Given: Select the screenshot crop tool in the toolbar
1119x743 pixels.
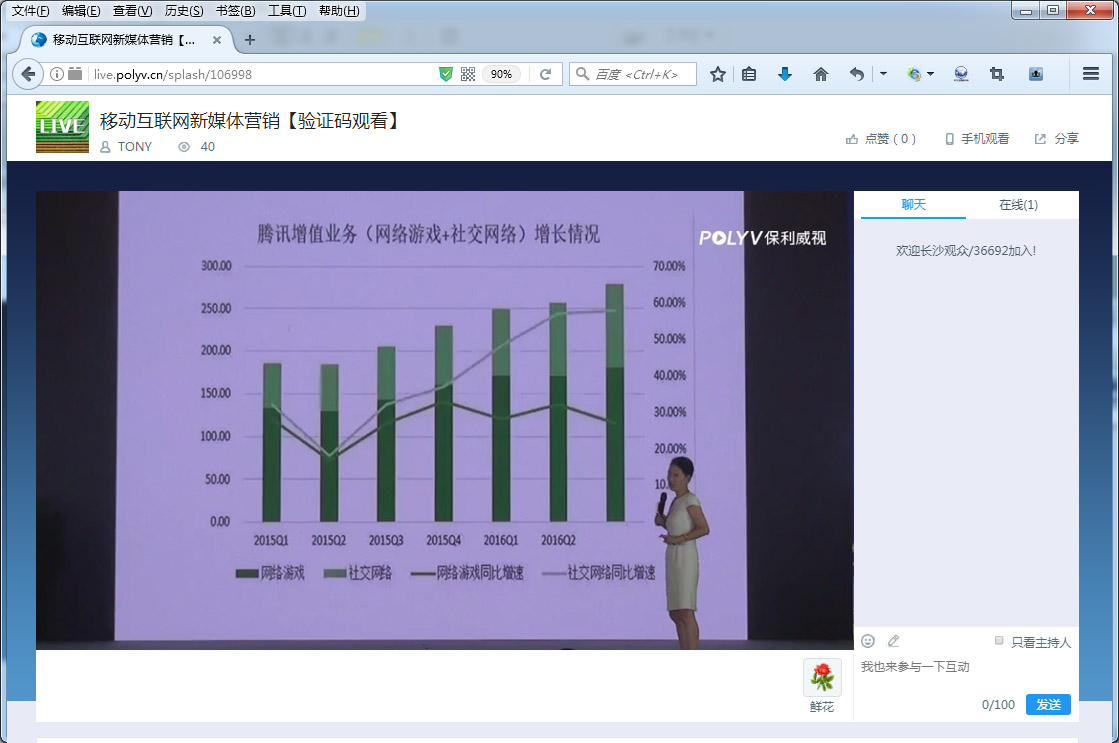Looking at the screenshot, I should (x=996, y=74).
